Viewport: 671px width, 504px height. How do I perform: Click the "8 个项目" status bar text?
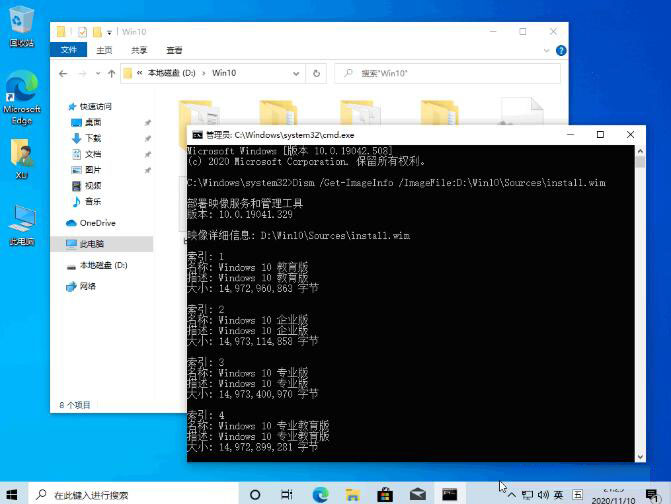[75, 405]
